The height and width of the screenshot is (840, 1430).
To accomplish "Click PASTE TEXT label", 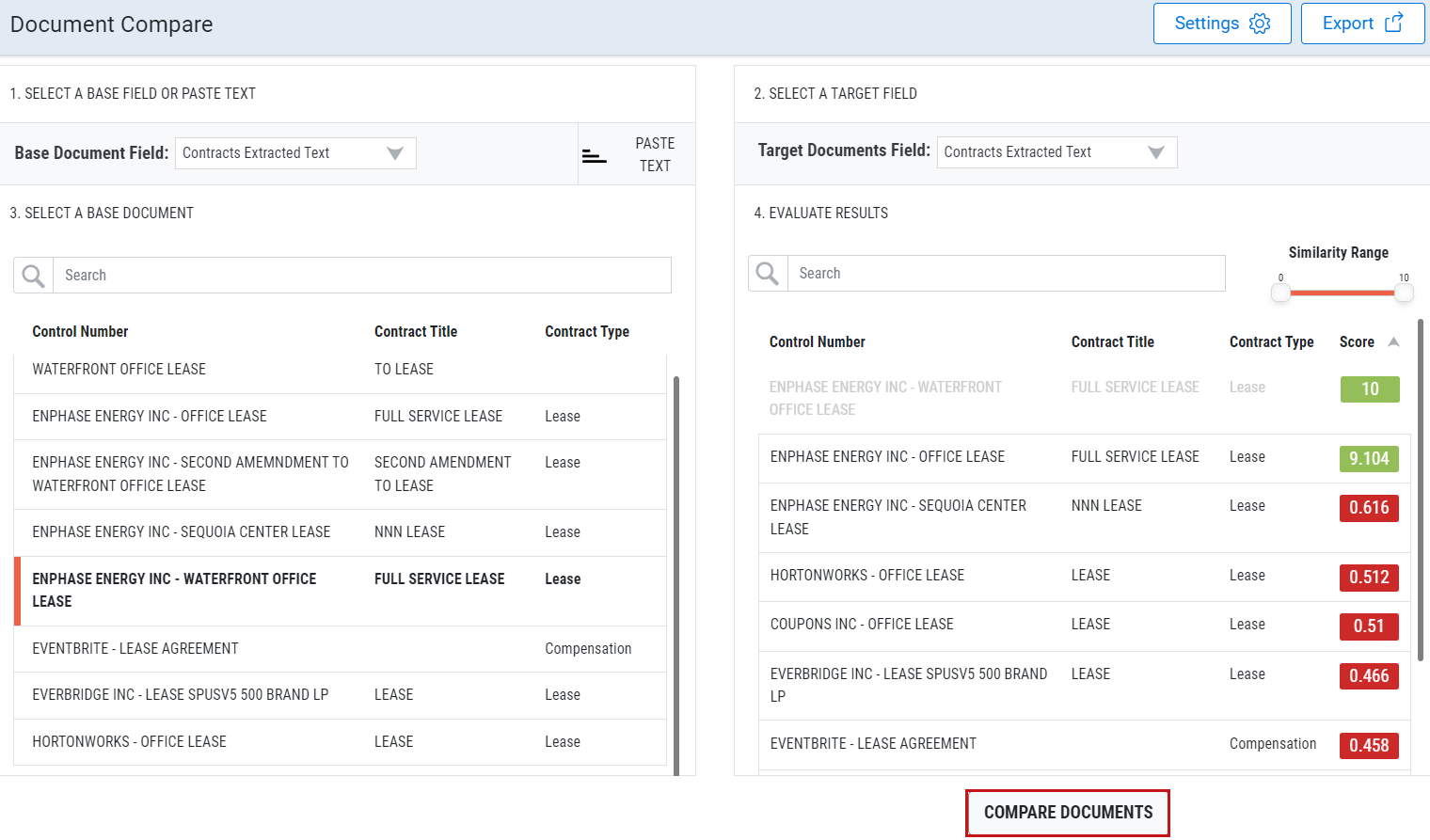I will pyautogui.click(x=655, y=154).
